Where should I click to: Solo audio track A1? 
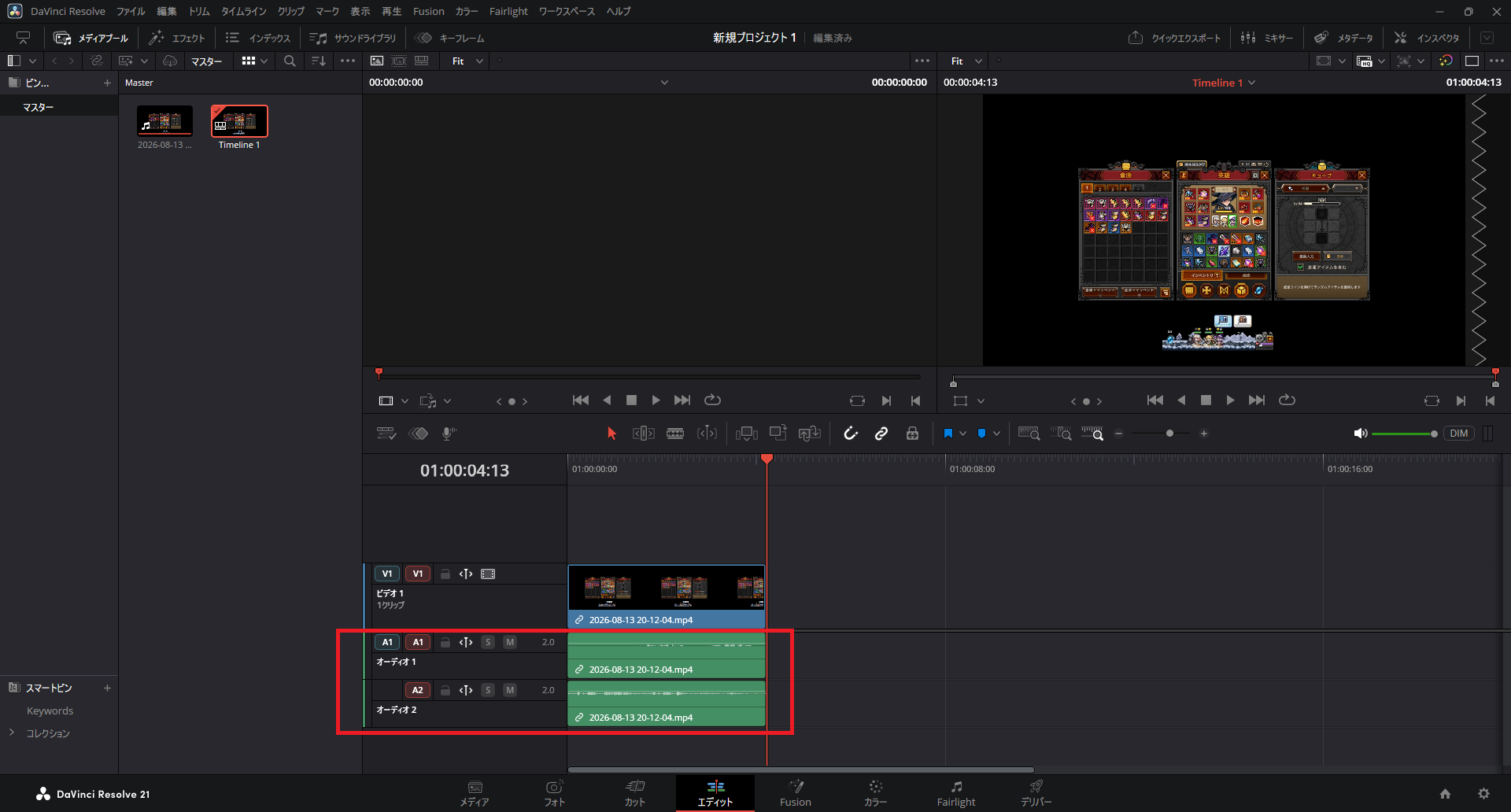point(488,642)
